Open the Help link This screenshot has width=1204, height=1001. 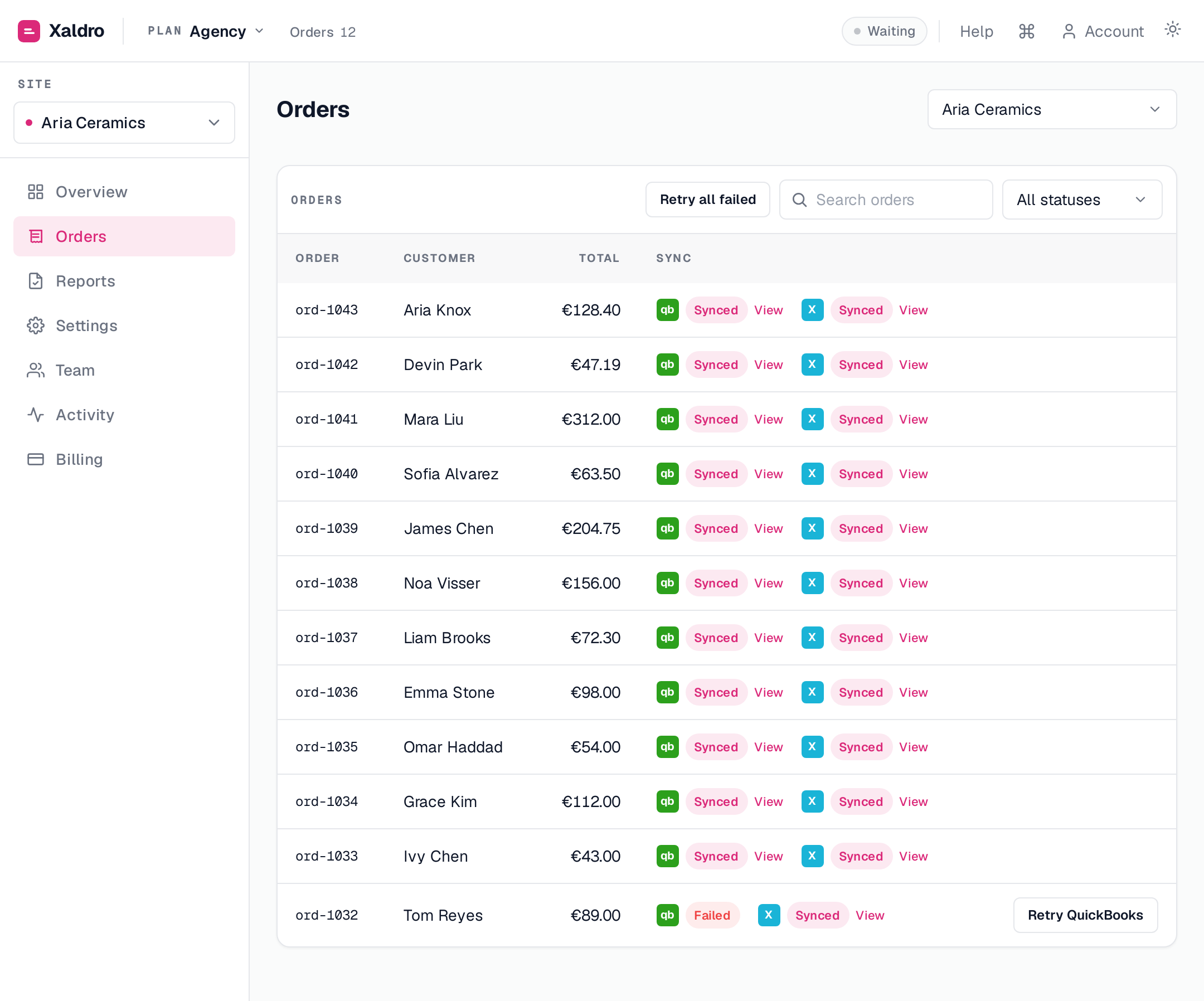[976, 31]
